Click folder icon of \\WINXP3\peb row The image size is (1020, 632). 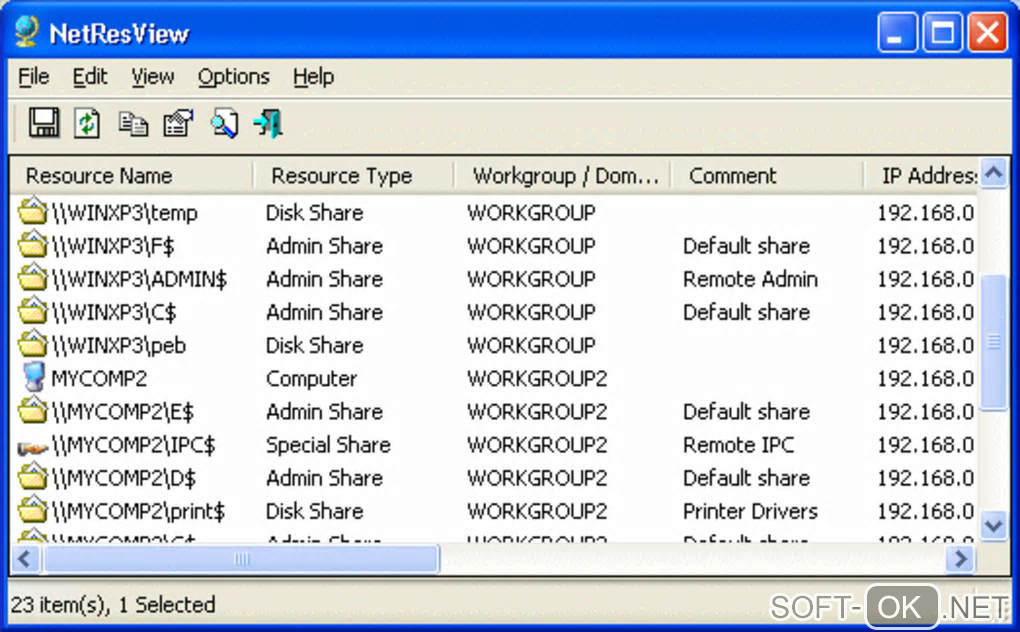point(33,344)
